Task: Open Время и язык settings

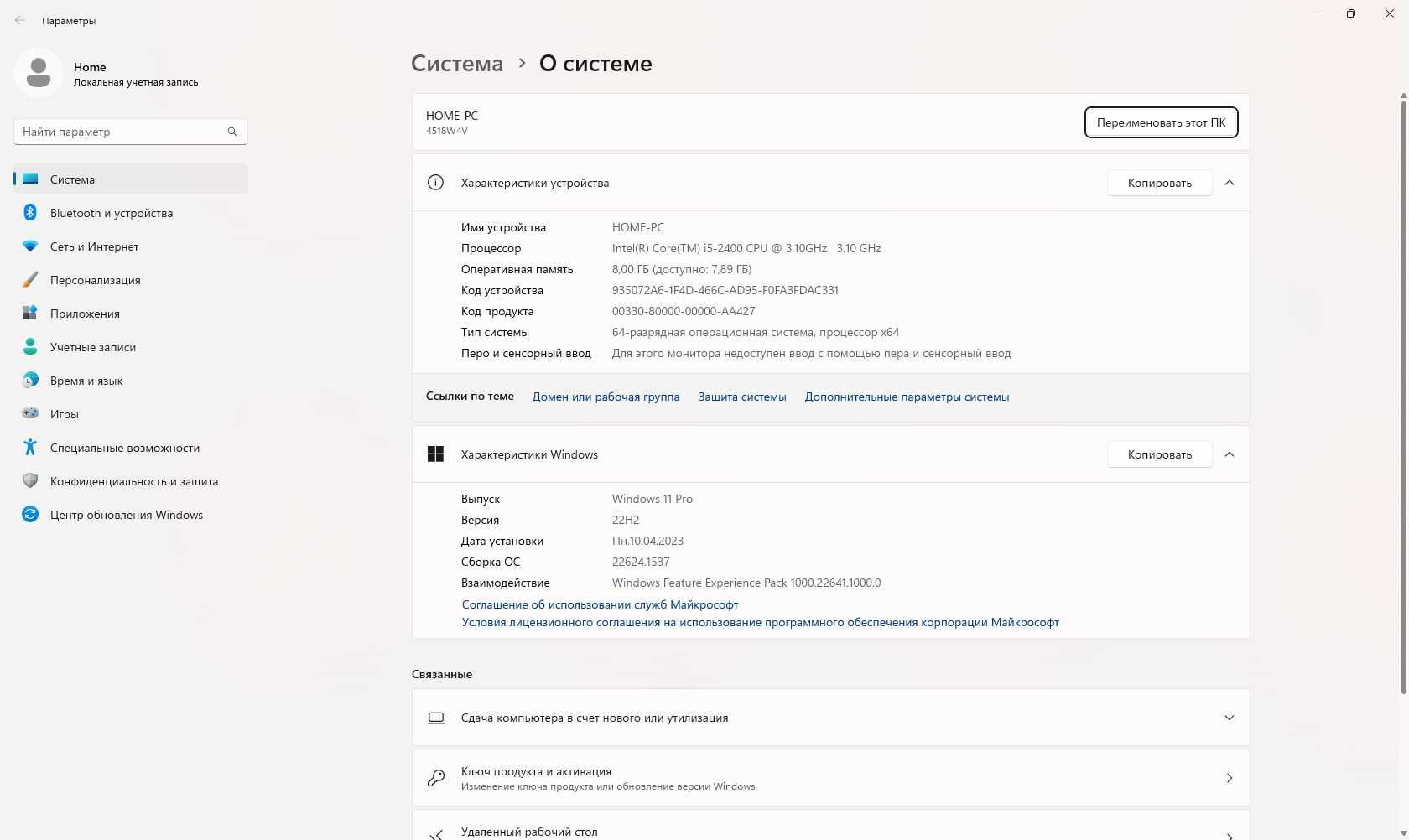Action: tap(131, 381)
